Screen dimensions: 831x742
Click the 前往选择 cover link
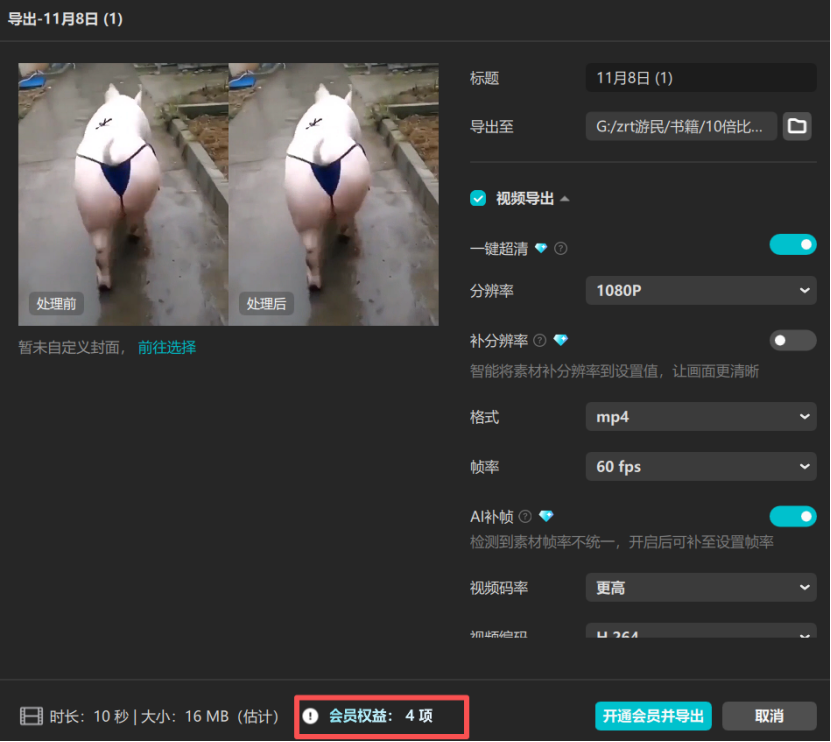[166, 347]
